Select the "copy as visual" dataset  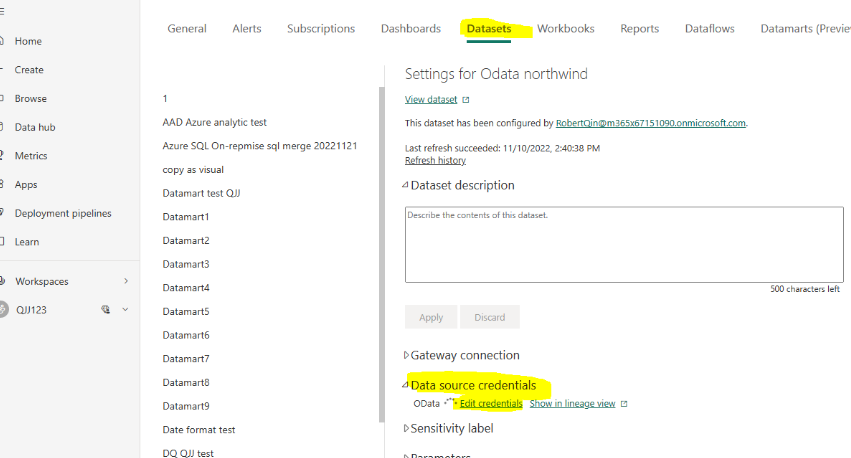pos(193,170)
